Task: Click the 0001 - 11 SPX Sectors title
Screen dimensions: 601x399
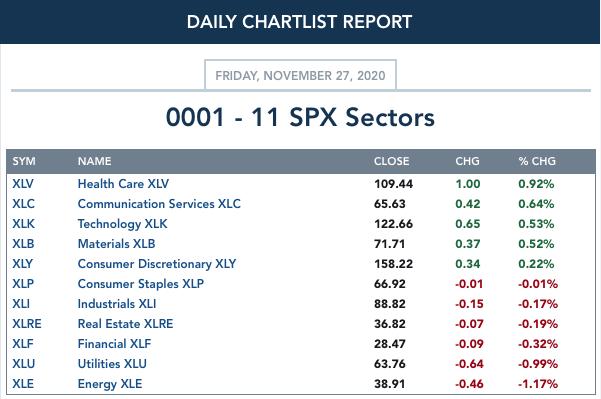Action: coord(300,117)
